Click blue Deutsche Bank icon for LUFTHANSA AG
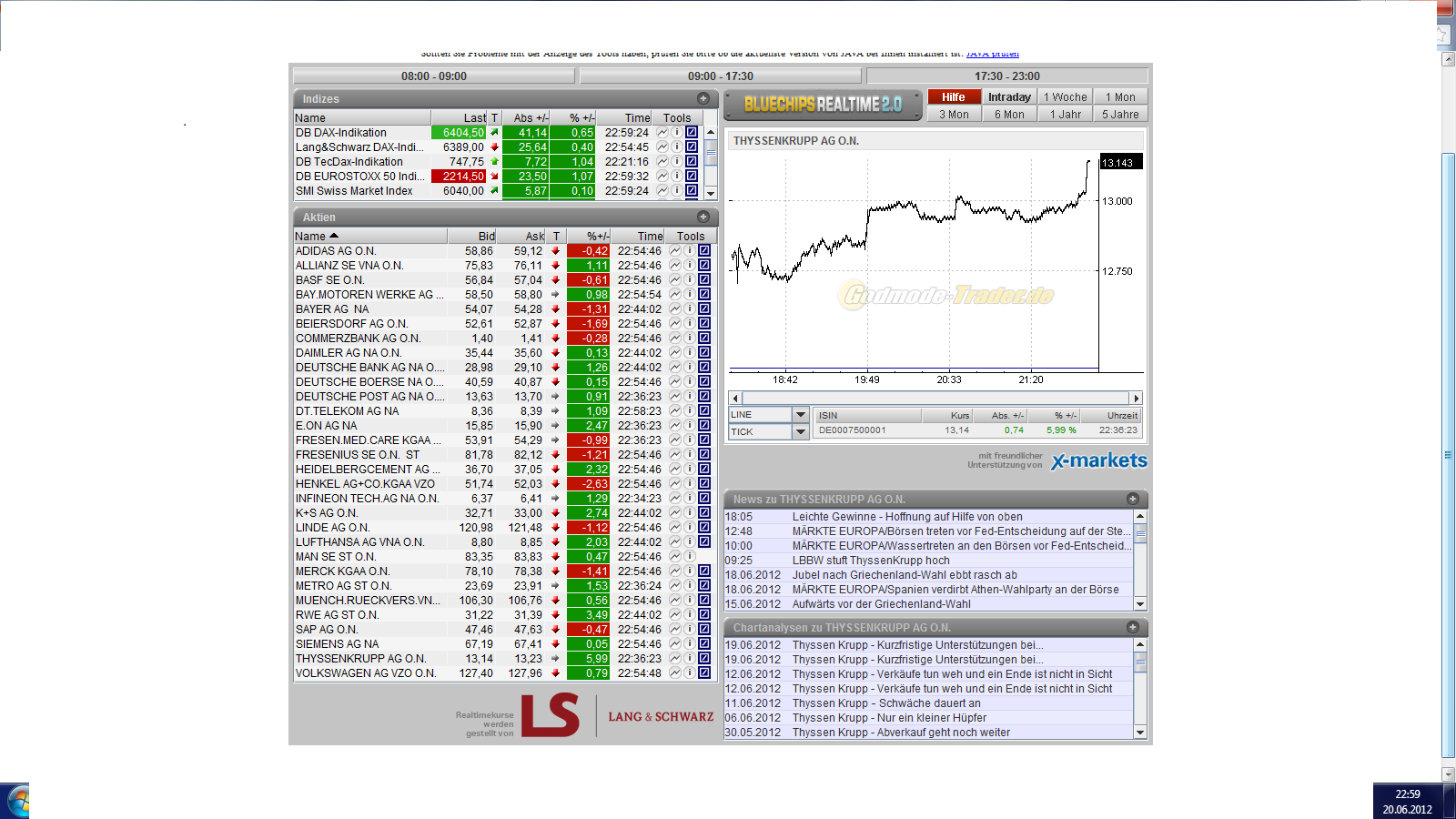 [704, 542]
